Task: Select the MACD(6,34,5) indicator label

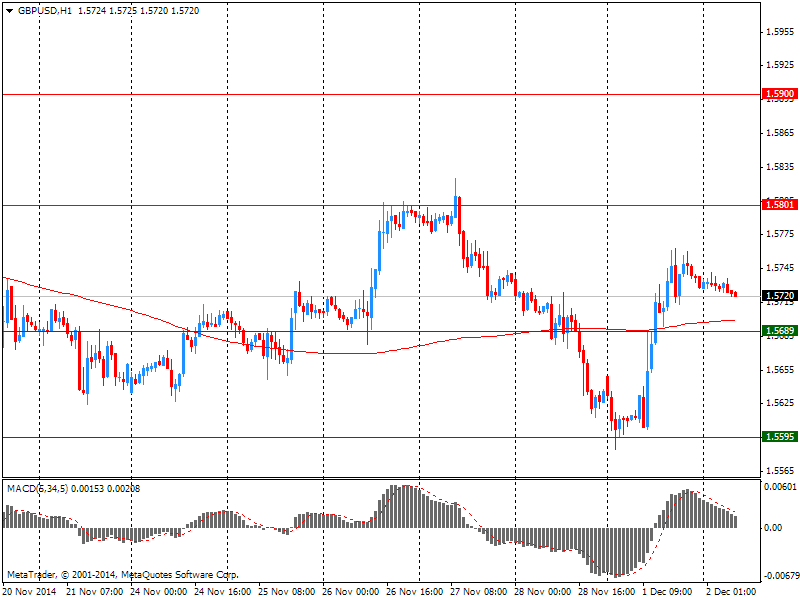Action: pos(37,488)
